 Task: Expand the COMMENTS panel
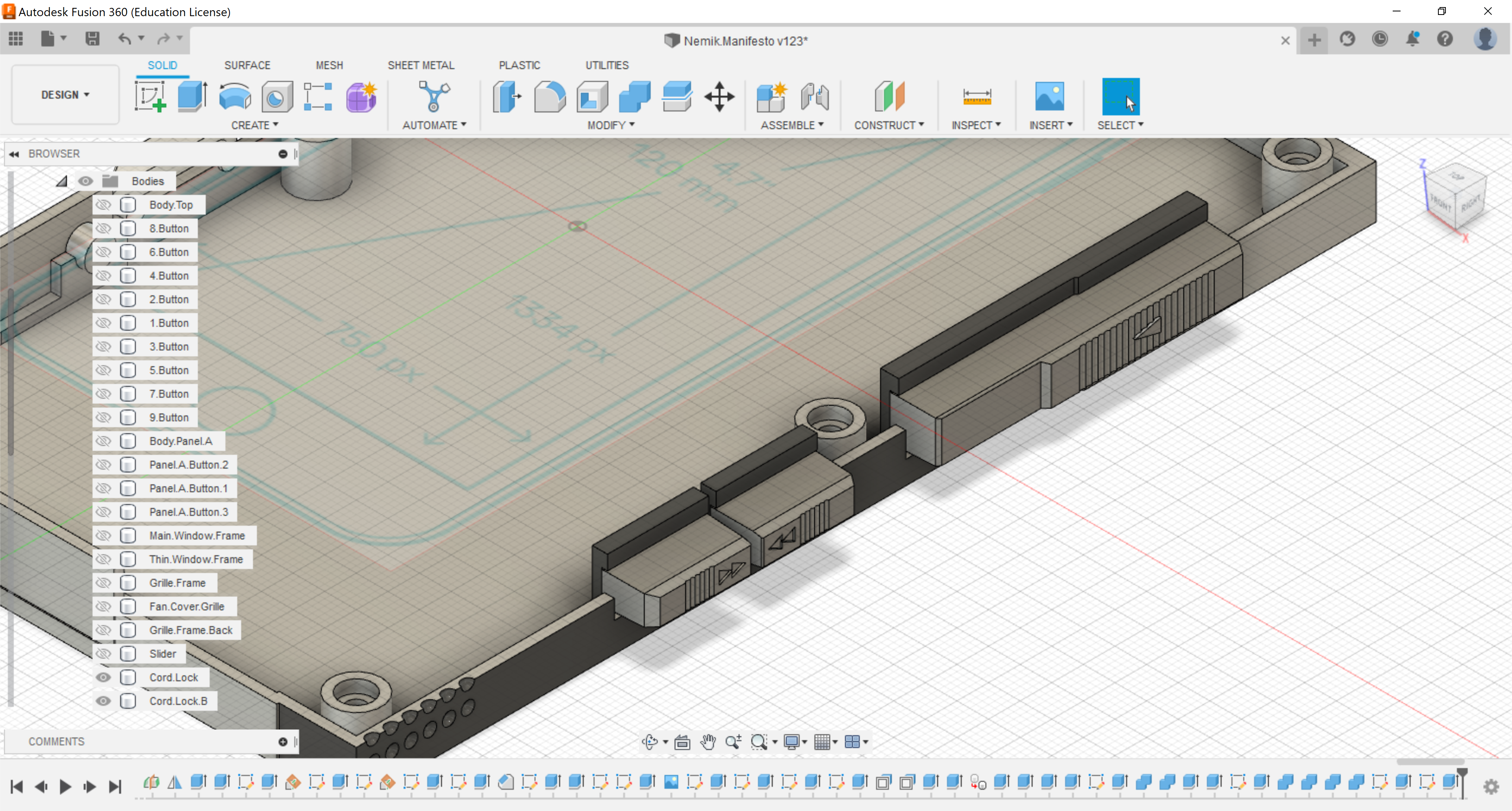[283, 742]
